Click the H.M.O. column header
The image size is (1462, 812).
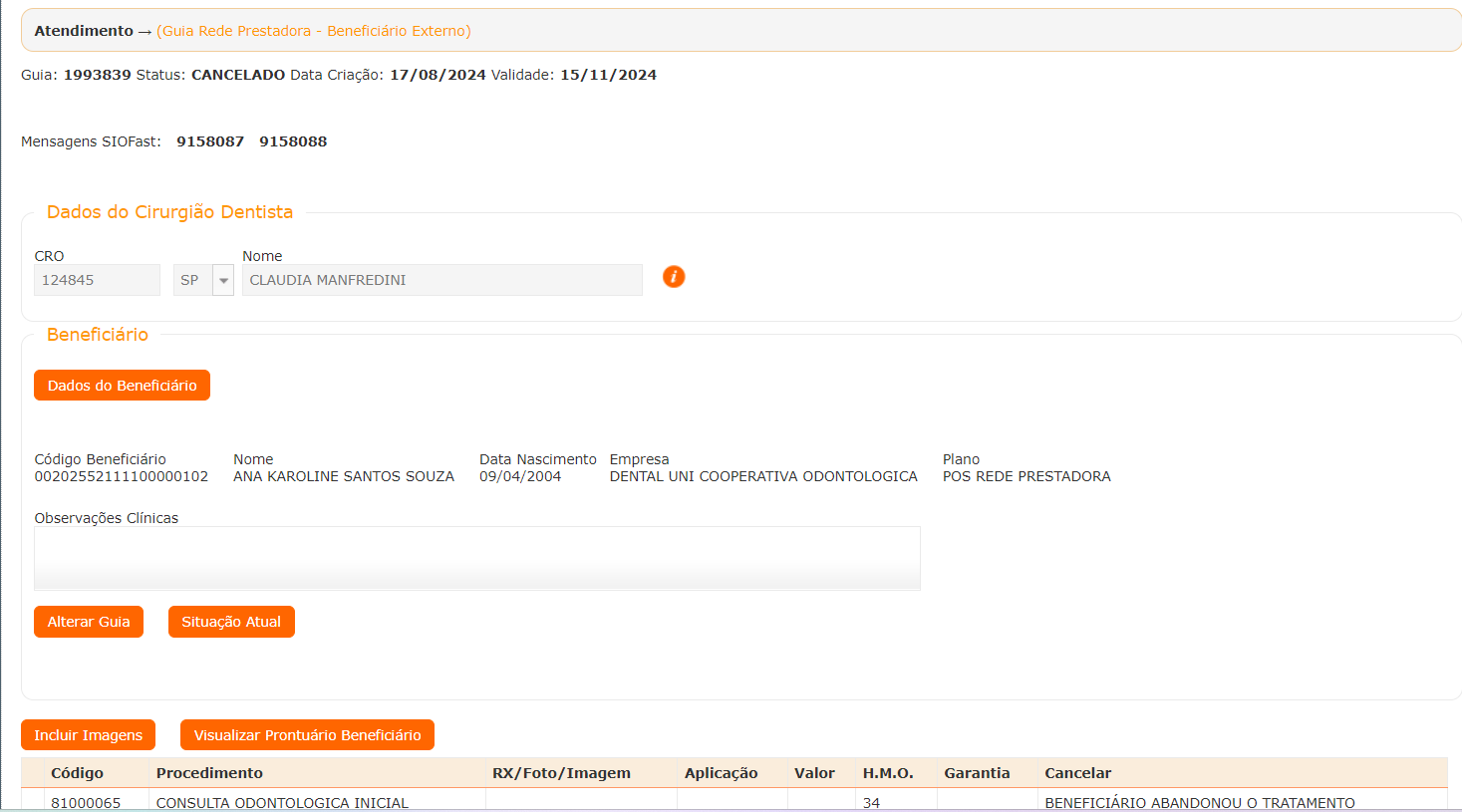888,773
